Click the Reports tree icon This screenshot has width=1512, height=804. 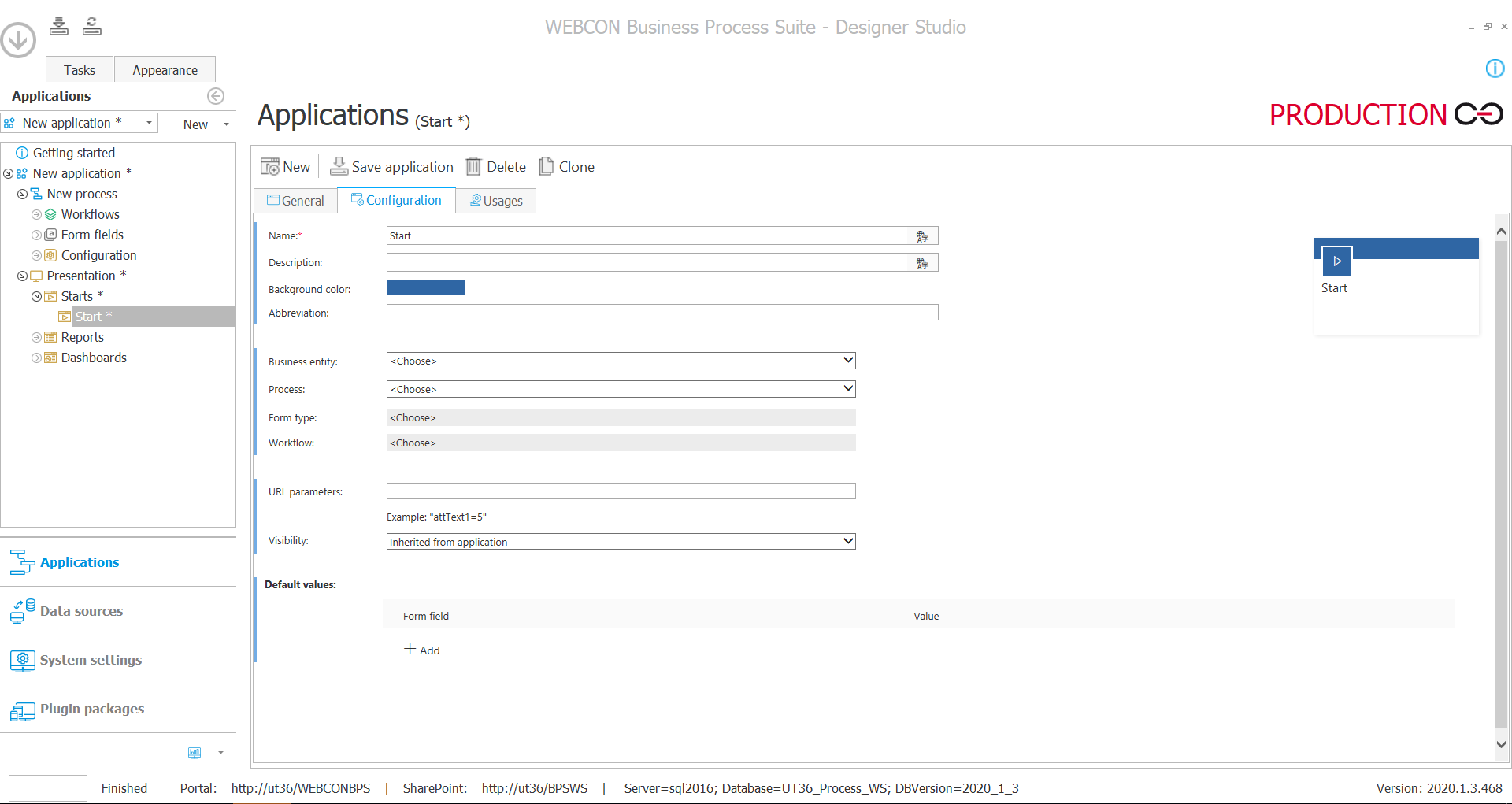[x=50, y=337]
